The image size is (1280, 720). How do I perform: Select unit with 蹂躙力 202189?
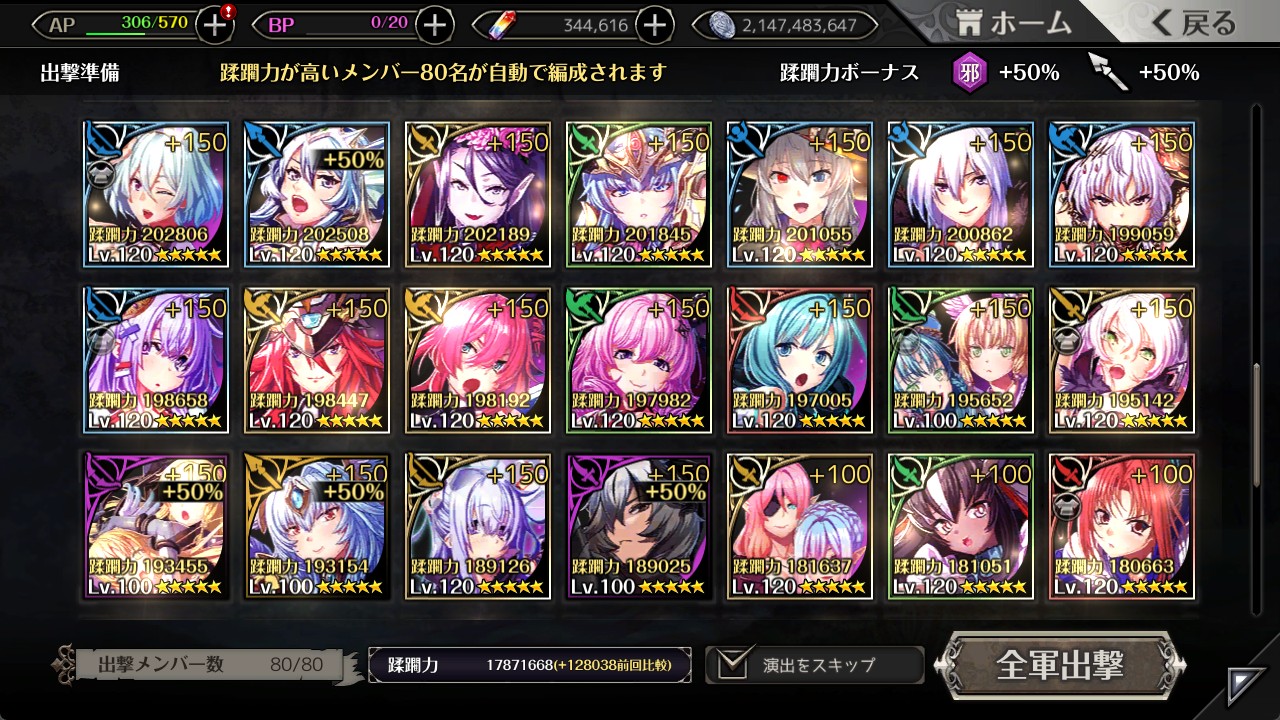click(x=477, y=194)
